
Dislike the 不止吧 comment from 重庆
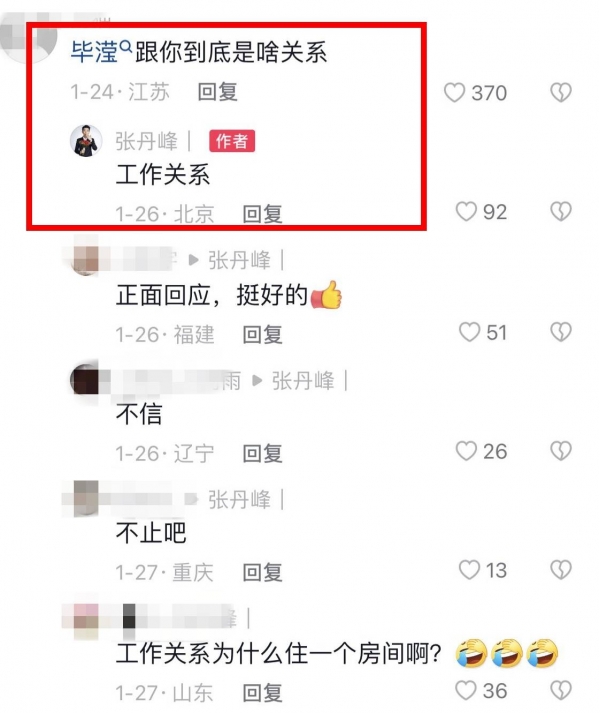pos(561,570)
